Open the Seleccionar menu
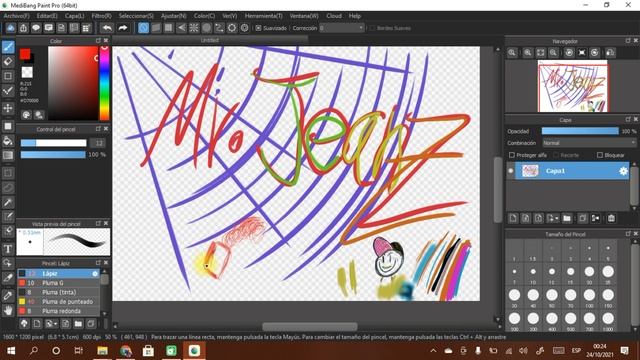The width and height of the screenshot is (640, 360). [136, 16]
